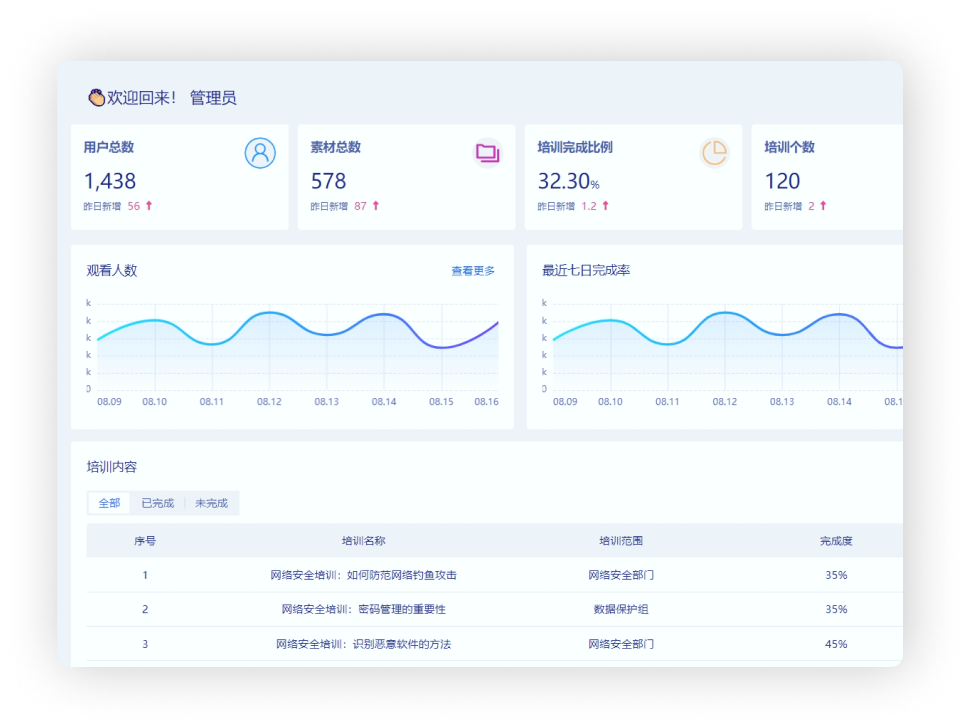Image resolution: width=968 pixels, height=728 pixels.
Task: Click the 08.12 peak on 观看人数 chart
Action: 268,314
